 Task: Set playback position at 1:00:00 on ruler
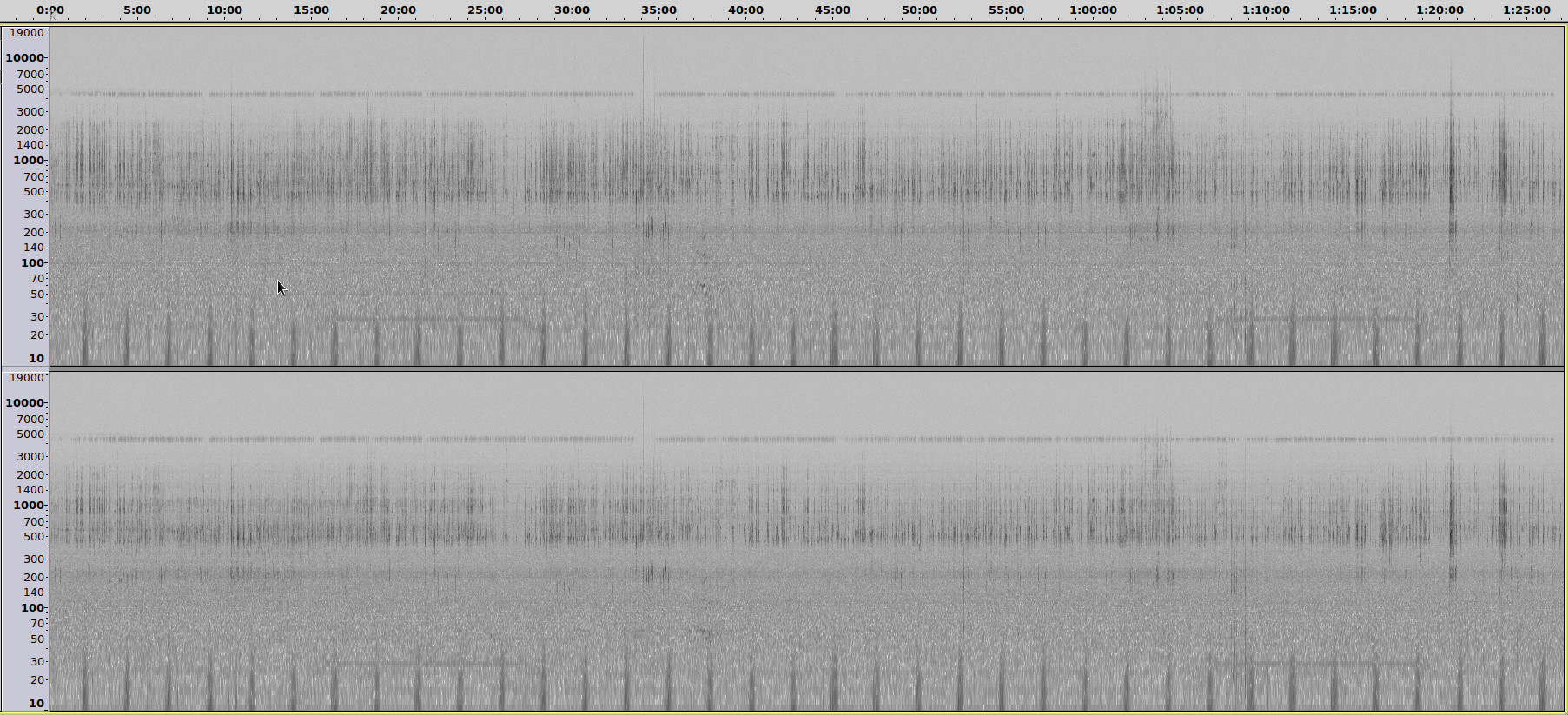click(x=1093, y=10)
